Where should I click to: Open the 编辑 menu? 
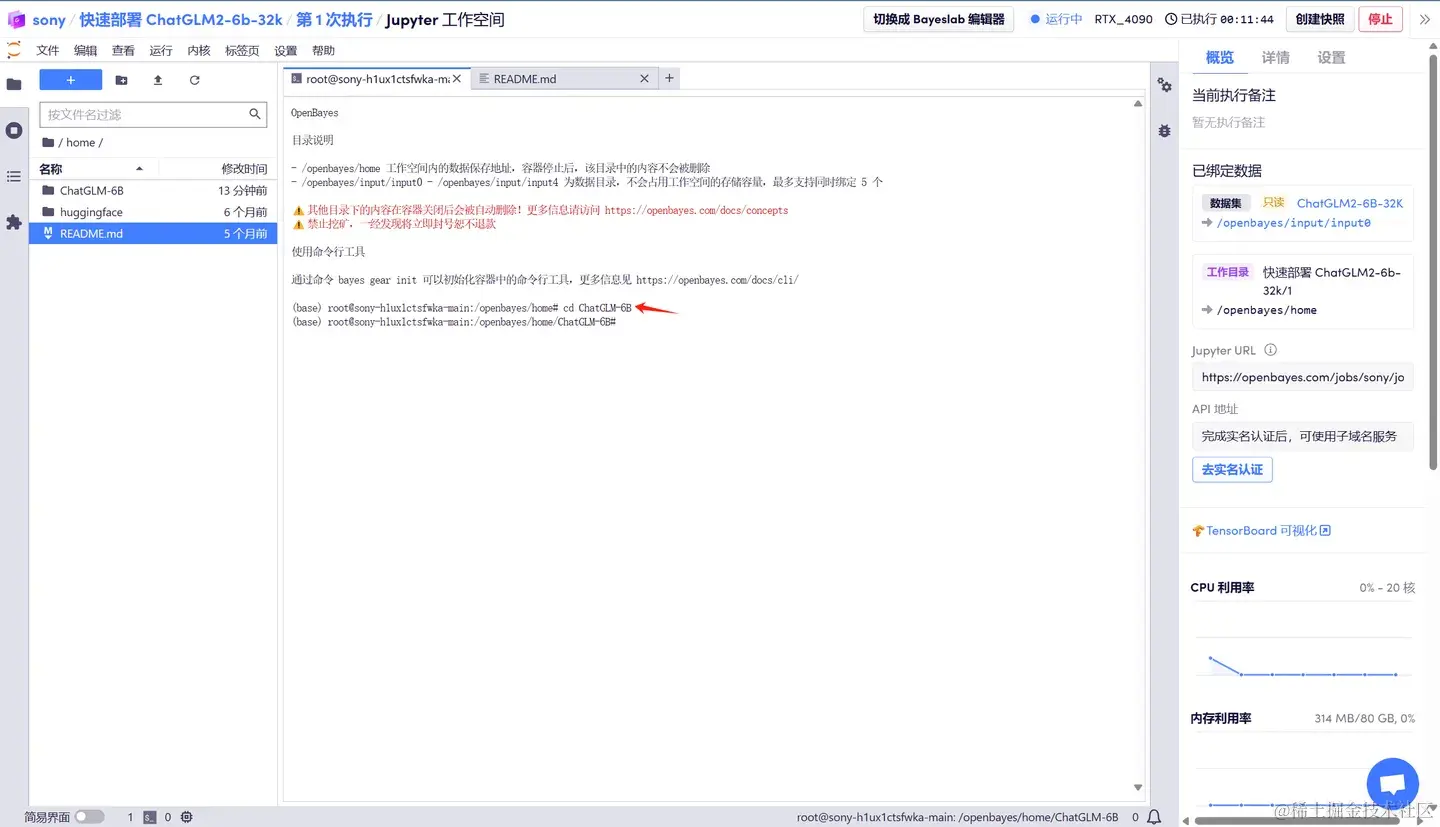(85, 50)
